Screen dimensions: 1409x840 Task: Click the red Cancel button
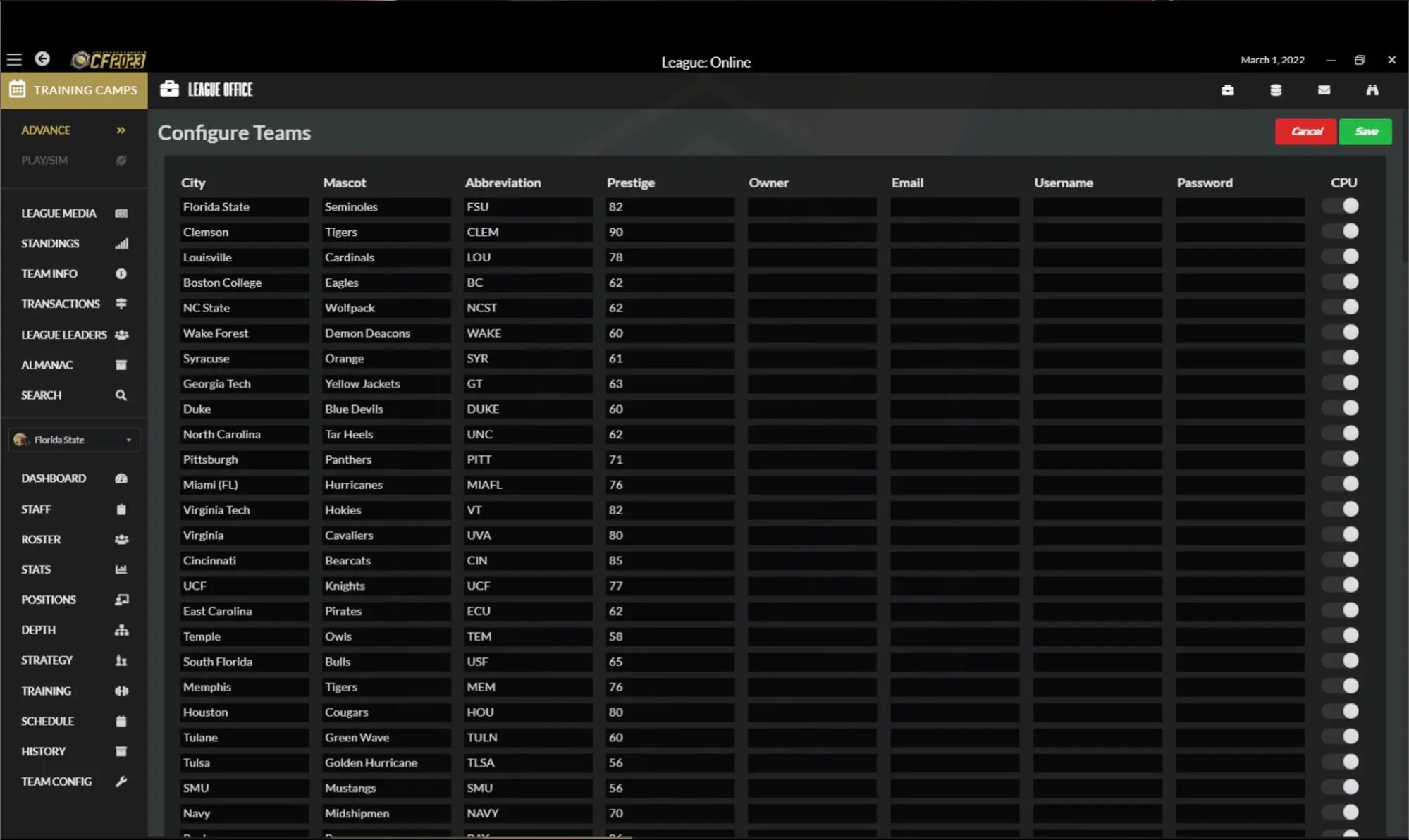click(1305, 132)
